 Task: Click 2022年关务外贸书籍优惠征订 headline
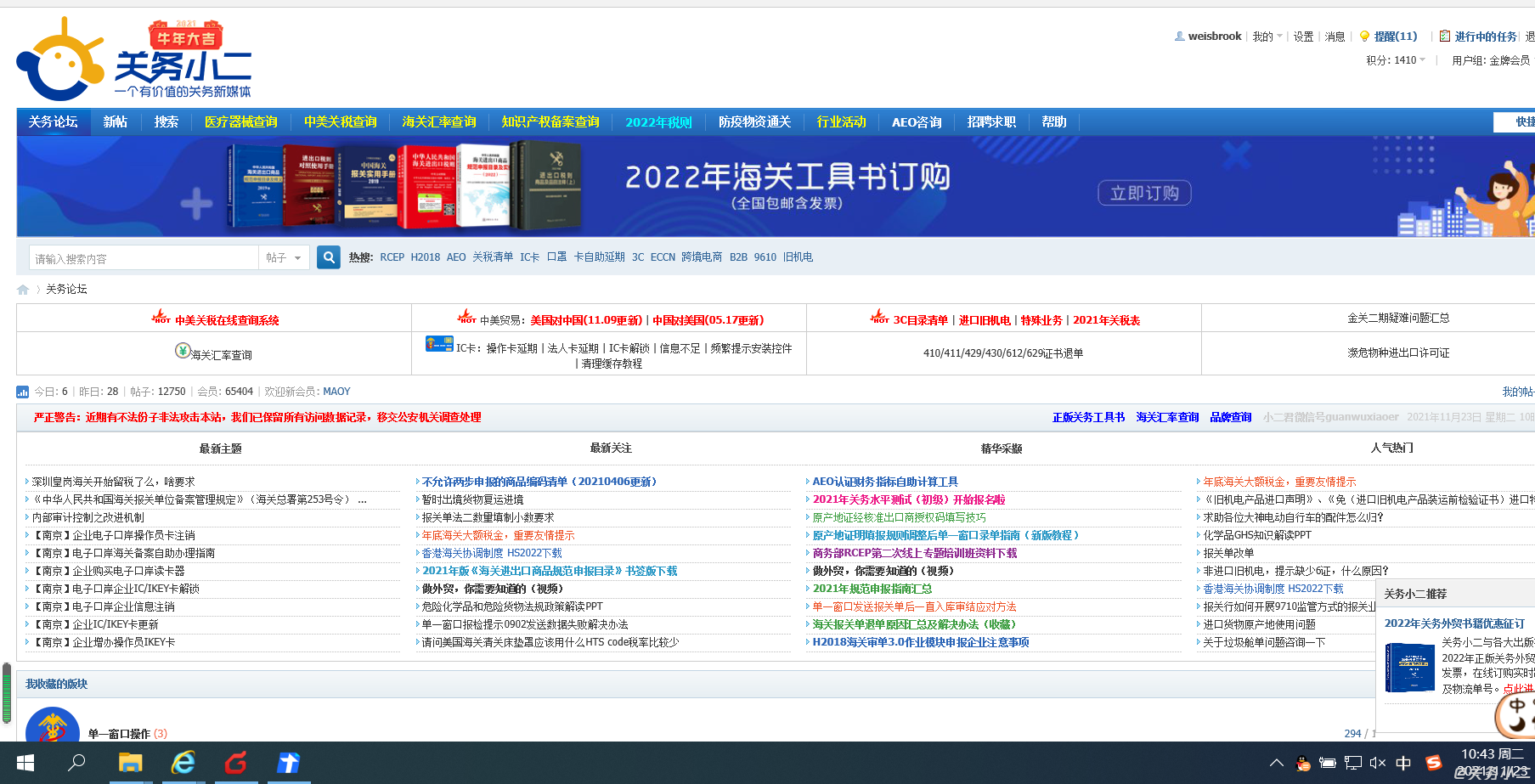point(1454,623)
